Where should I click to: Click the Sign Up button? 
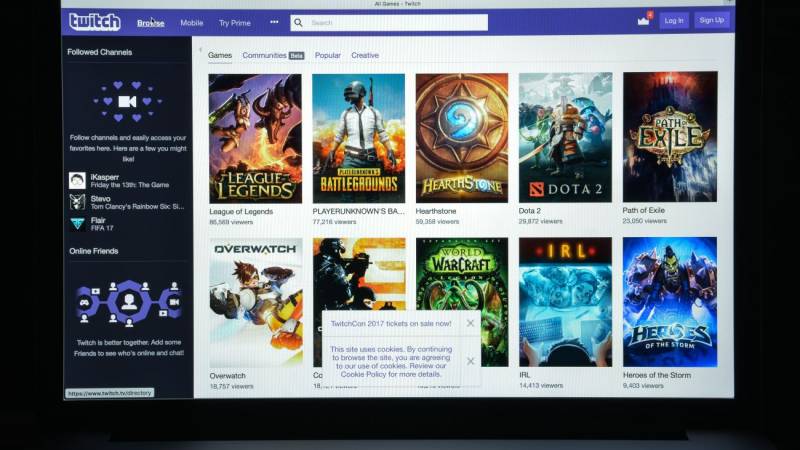pyautogui.click(x=711, y=20)
